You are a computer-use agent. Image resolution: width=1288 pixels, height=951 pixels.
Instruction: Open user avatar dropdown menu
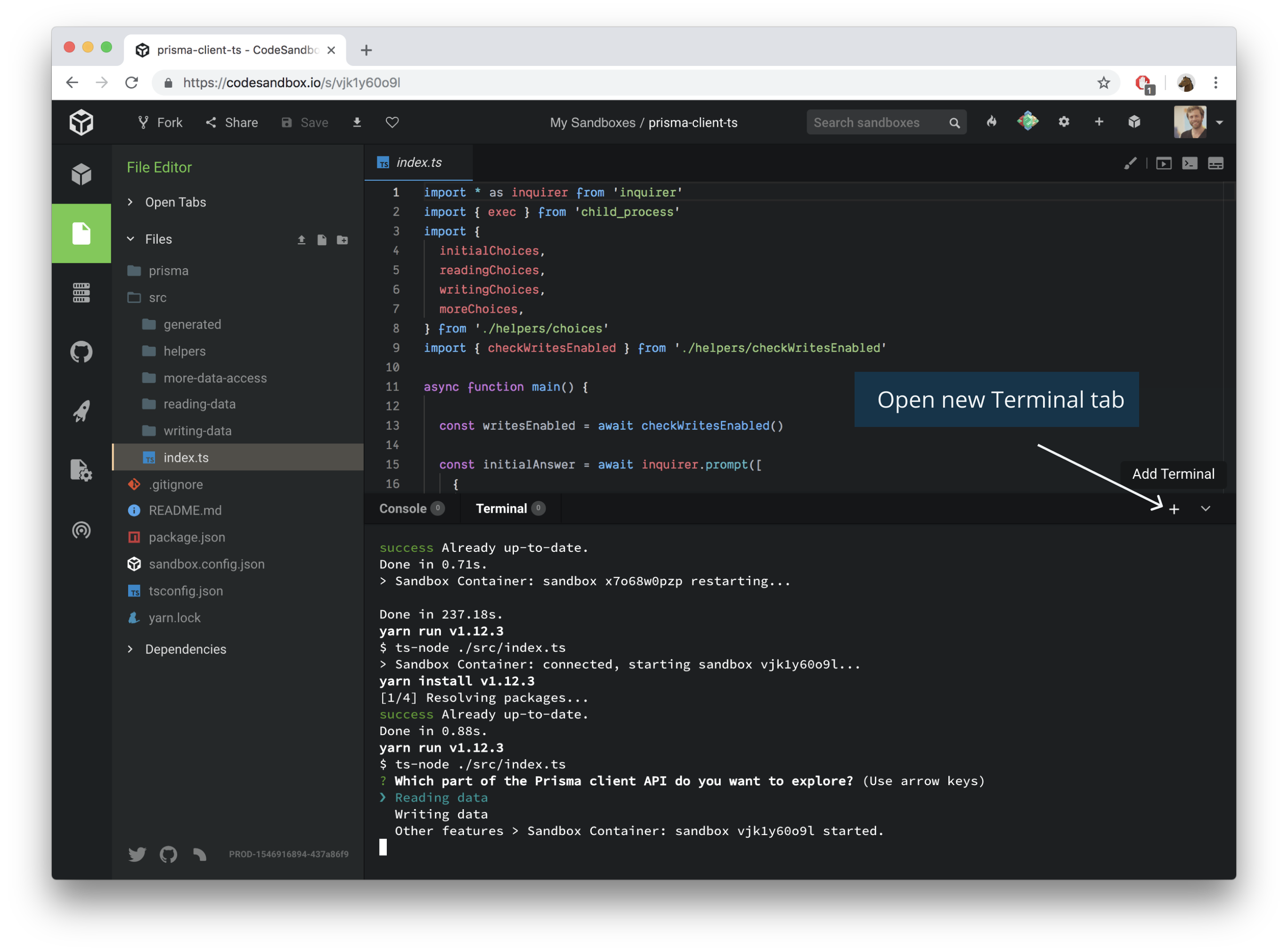click(x=1199, y=122)
